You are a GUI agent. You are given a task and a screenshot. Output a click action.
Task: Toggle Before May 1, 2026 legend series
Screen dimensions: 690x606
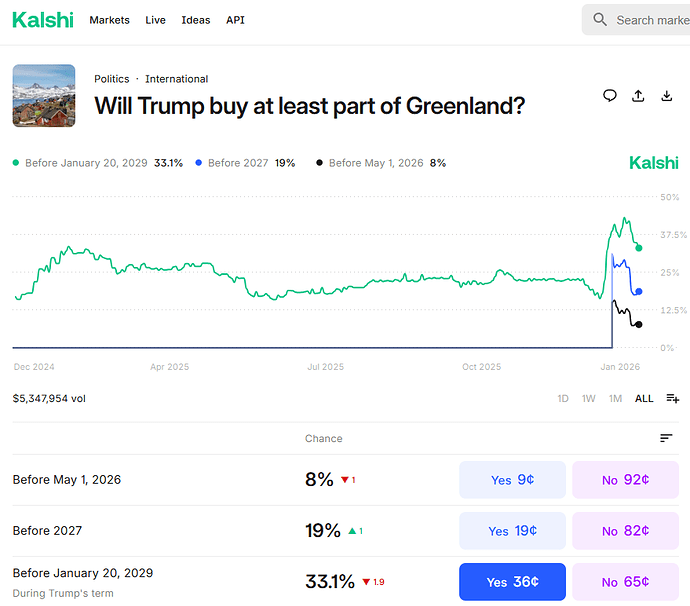(379, 163)
